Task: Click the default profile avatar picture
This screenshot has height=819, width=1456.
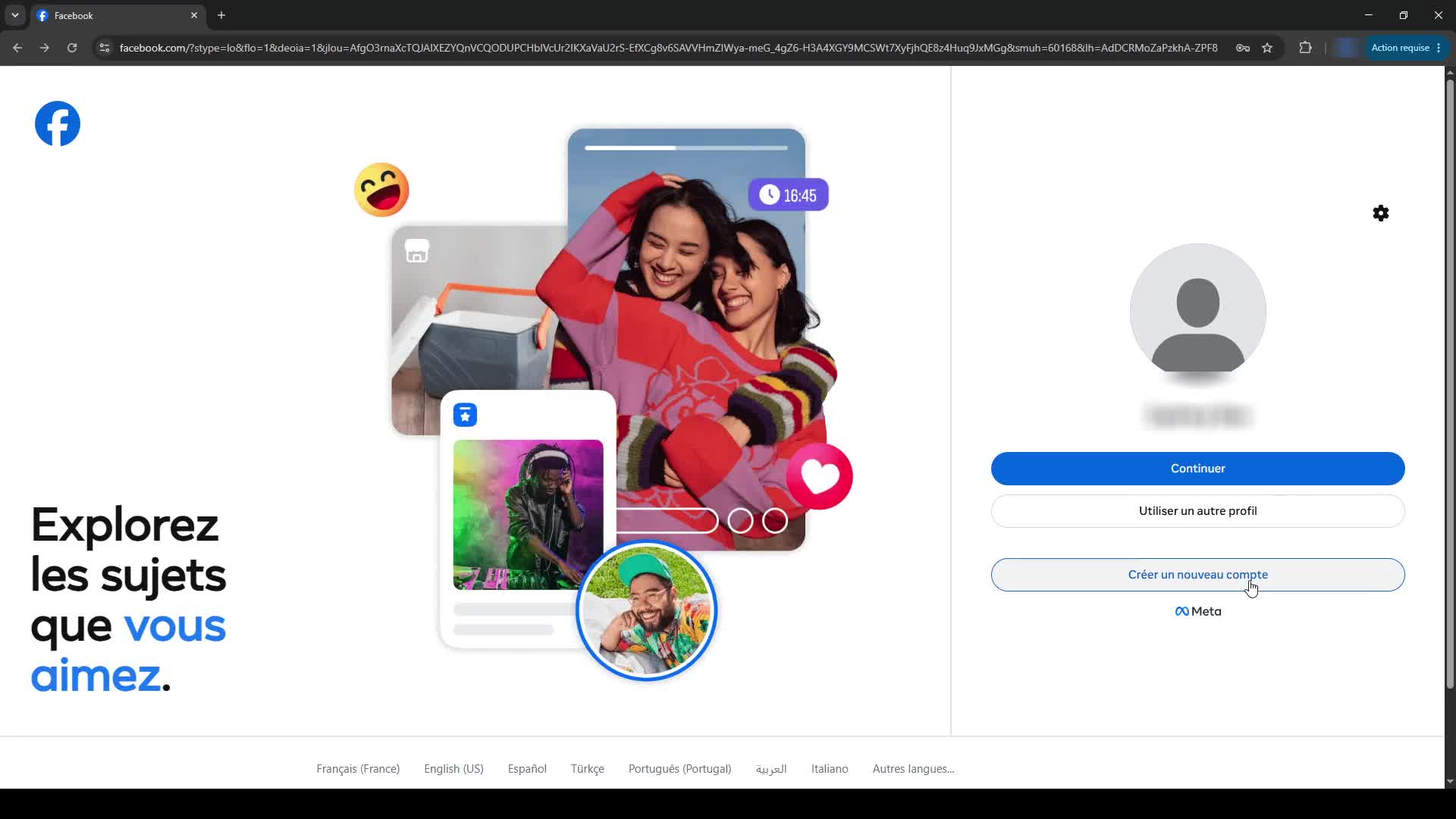Action: coord(1197,311)
